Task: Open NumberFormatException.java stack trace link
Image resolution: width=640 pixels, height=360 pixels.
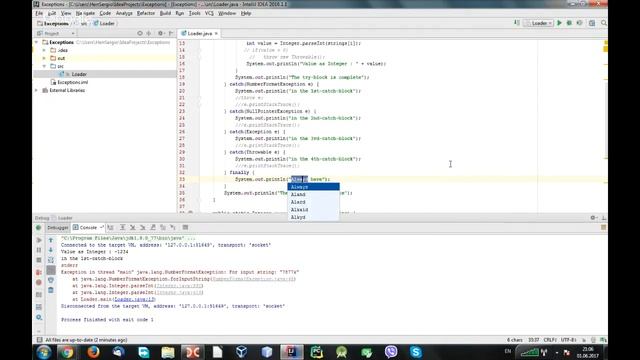Action: (253, 279)
